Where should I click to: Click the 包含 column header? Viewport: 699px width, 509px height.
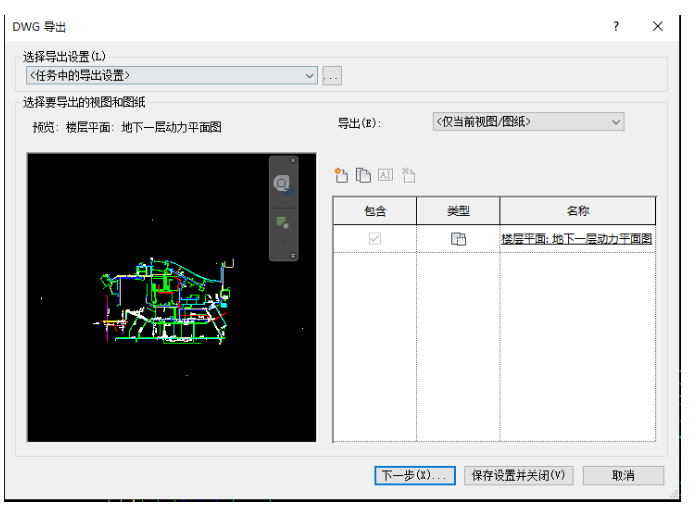pos(375,211)
